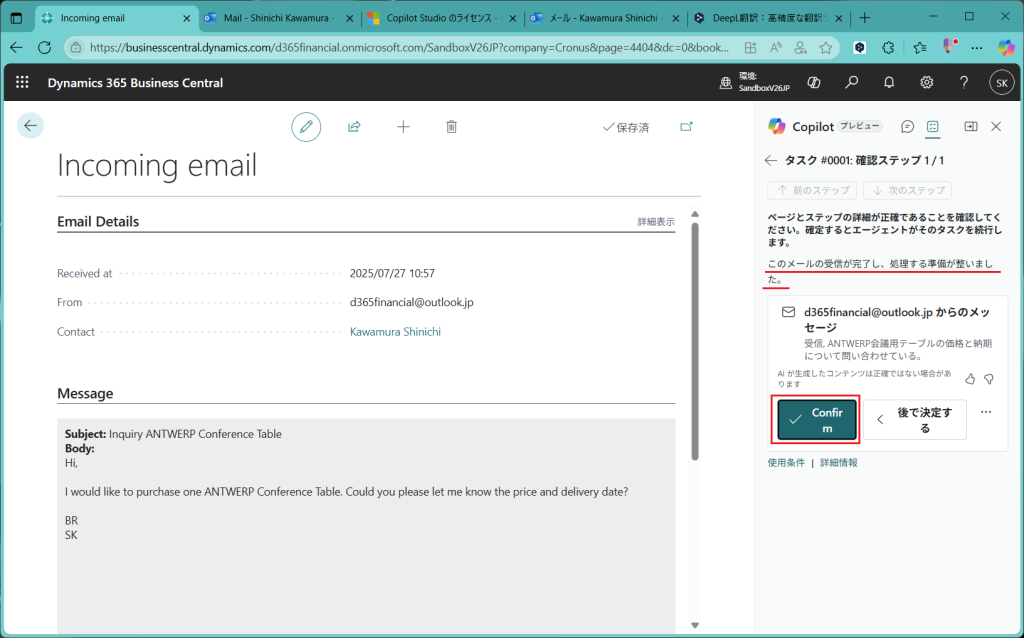Screen dimensions: 1024x638
Task: Click the Subject line in message body
Action: 173,434
